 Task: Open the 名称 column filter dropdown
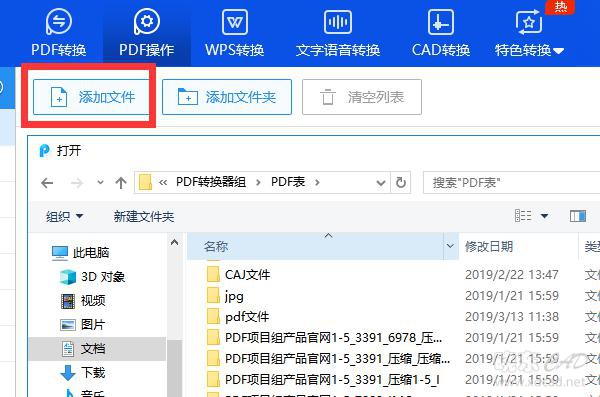[450, 246]
